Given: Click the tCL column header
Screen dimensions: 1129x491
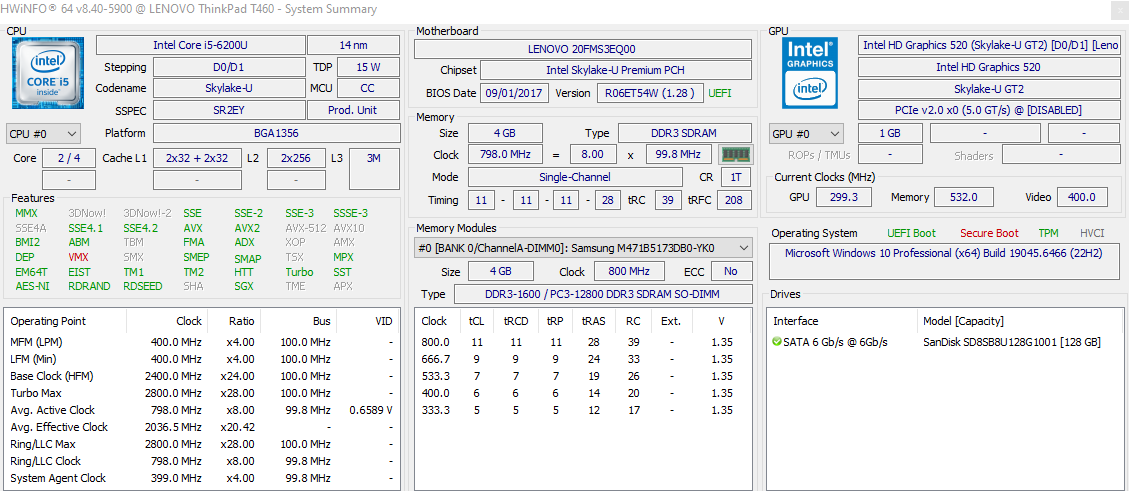Looking at the screenshot, I should click(x=476, y=321).
